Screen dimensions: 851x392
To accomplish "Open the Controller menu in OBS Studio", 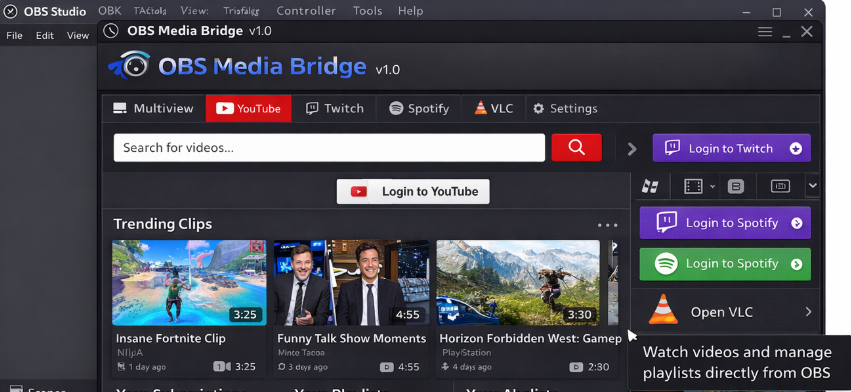I will point(306,11).
